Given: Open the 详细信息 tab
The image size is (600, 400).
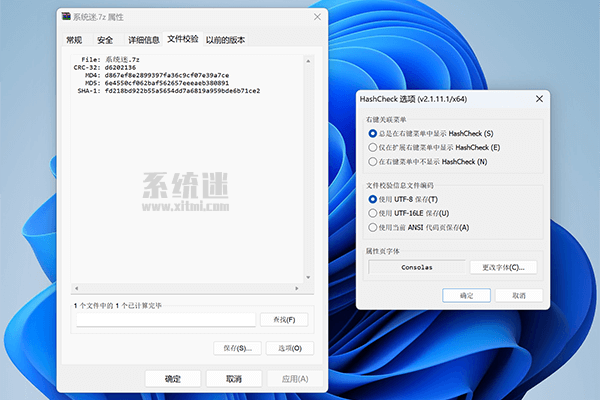Looking at the screenshot, I should 143,40.
